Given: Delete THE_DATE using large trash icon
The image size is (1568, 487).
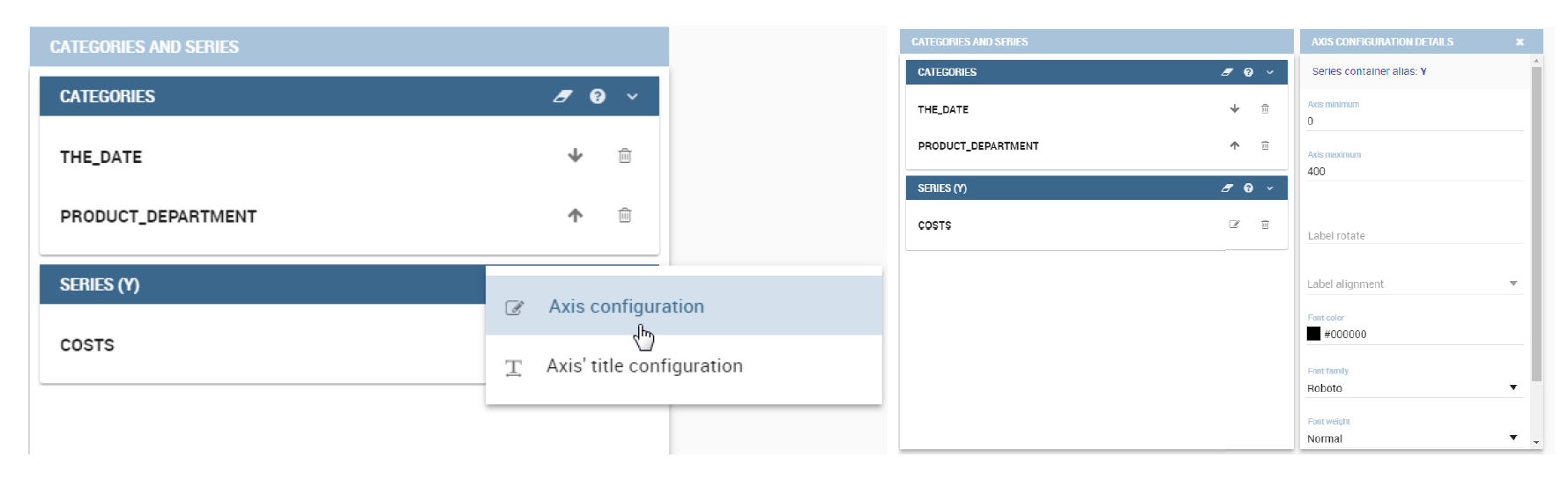Looking at the screenshot, I should click(625, 156).
